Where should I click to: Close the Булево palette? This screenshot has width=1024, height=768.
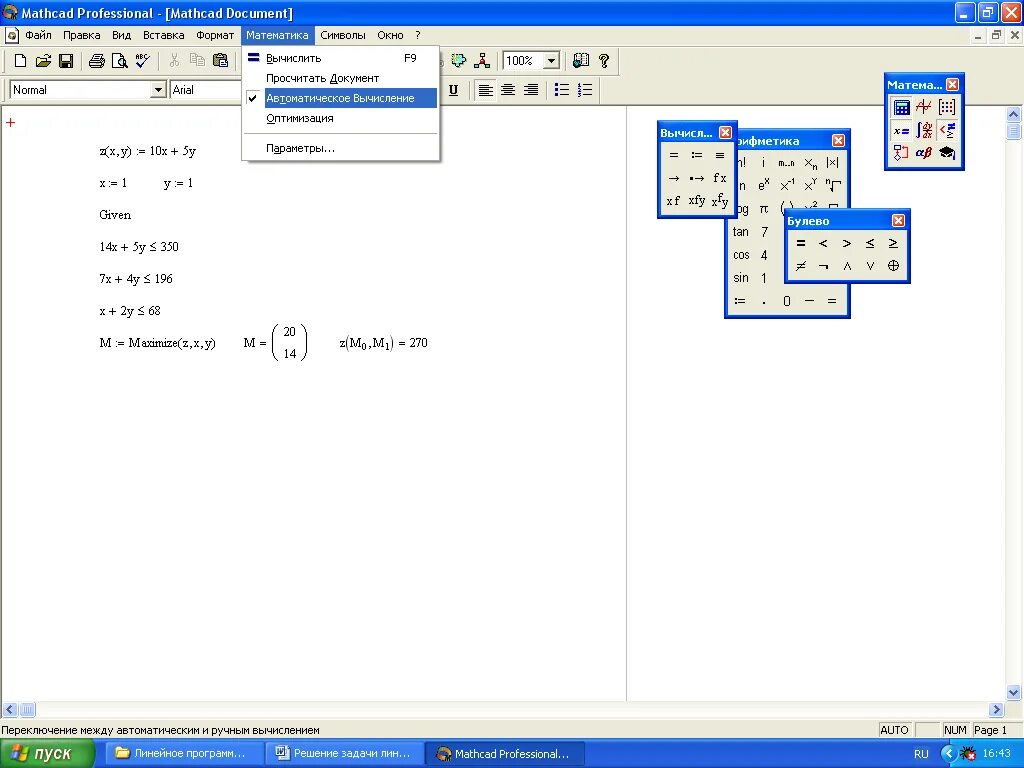pos(899,221)
